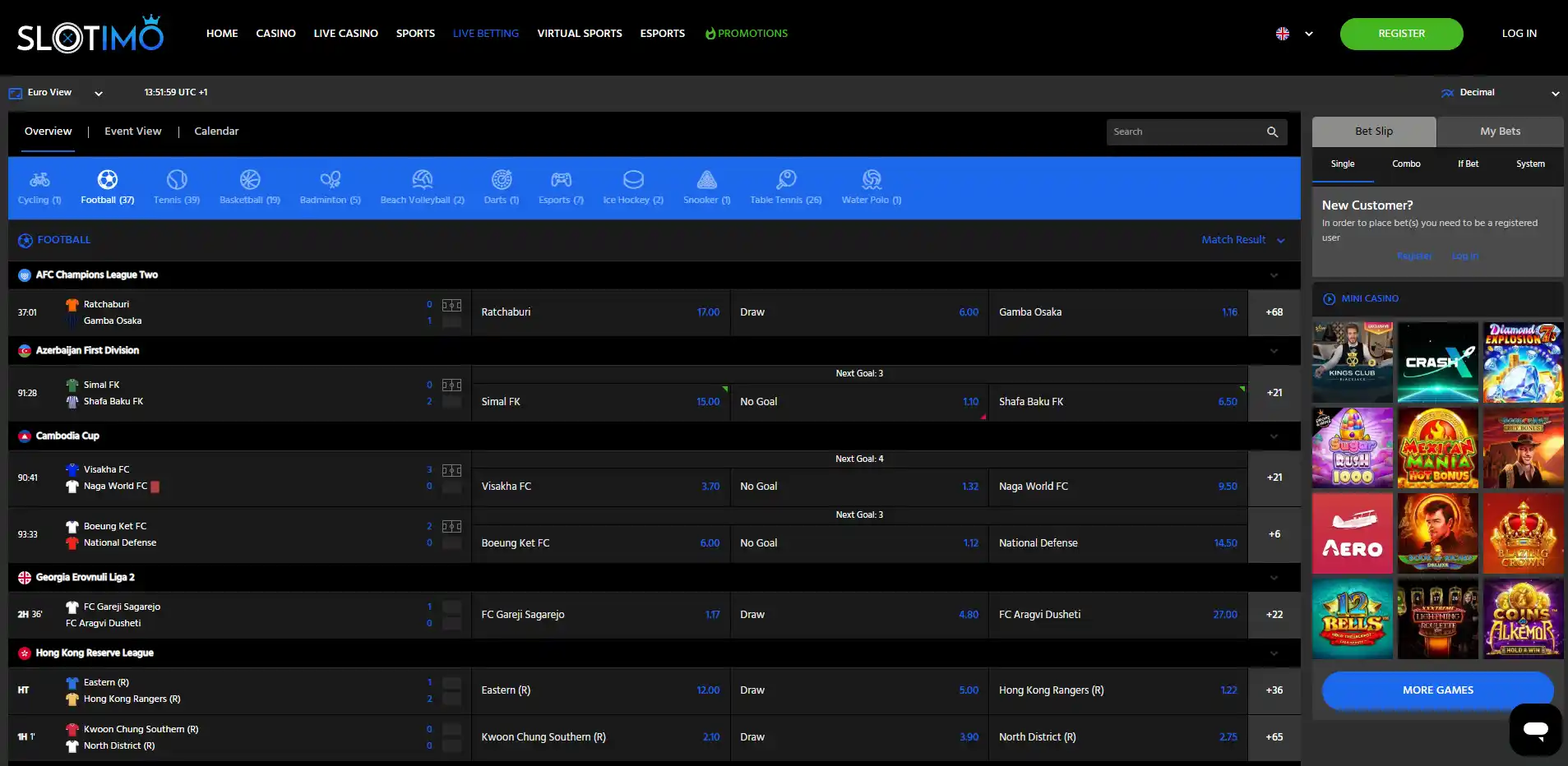Select the Badminton sport icon
This screenshot has width=1568, height=766.
[331, 179]
